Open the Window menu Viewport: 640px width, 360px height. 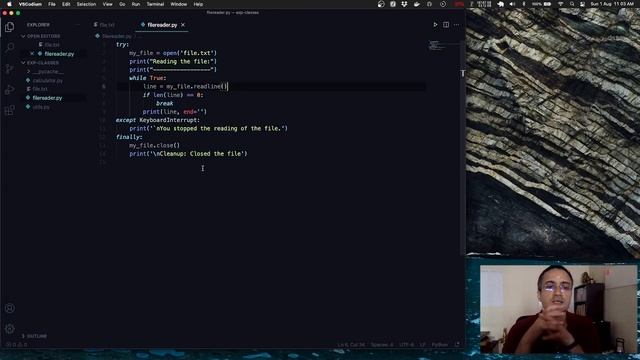pos(178,4)
